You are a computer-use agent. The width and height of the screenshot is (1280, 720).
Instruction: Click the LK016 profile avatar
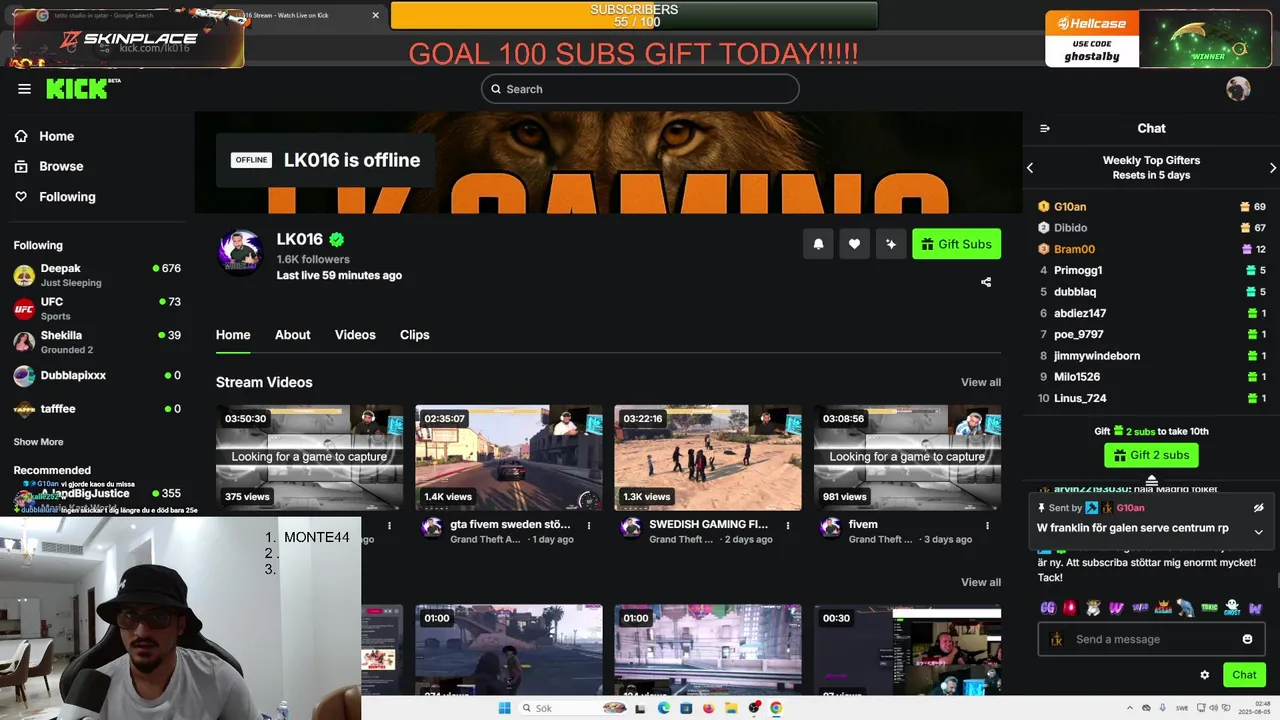(x=240, y=252)
